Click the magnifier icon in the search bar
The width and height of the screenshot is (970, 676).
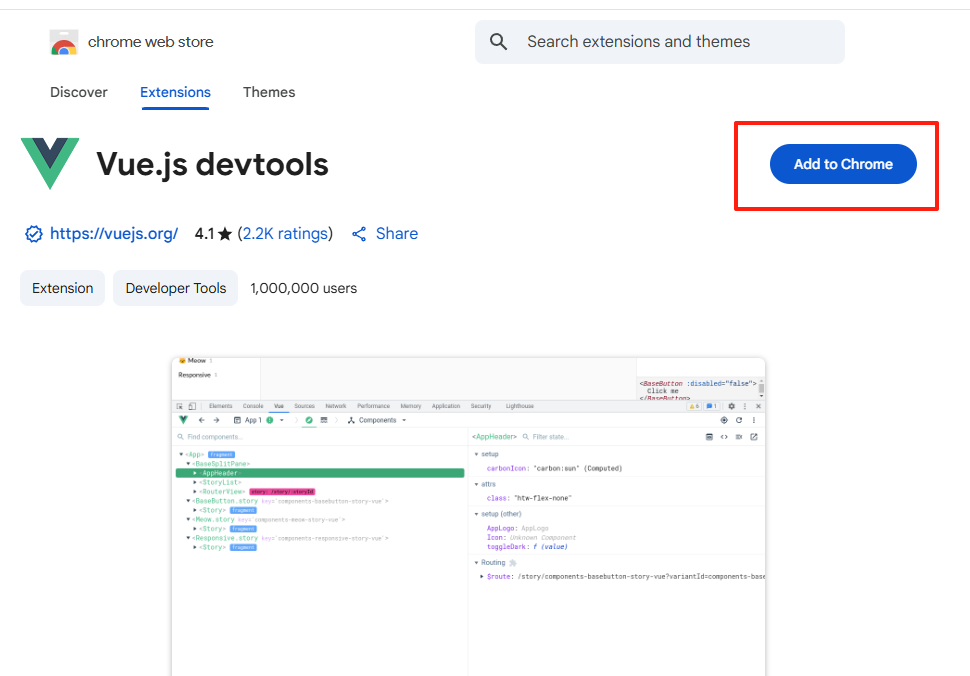498,42
